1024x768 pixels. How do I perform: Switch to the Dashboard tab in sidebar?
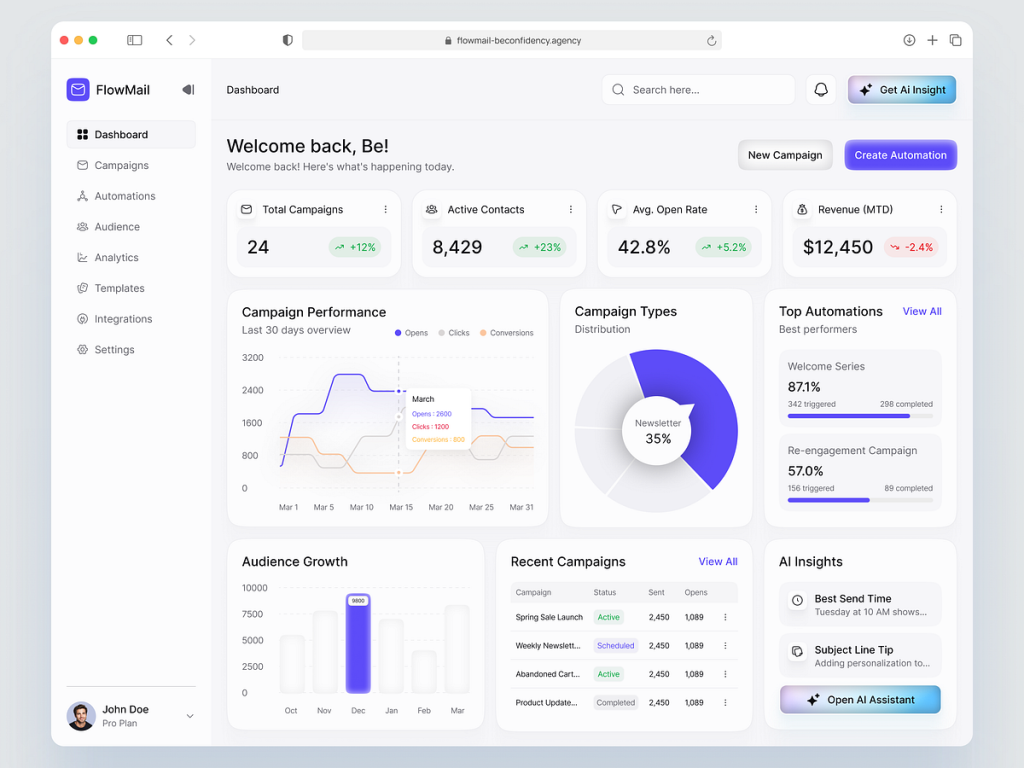(x=120, y=134)
